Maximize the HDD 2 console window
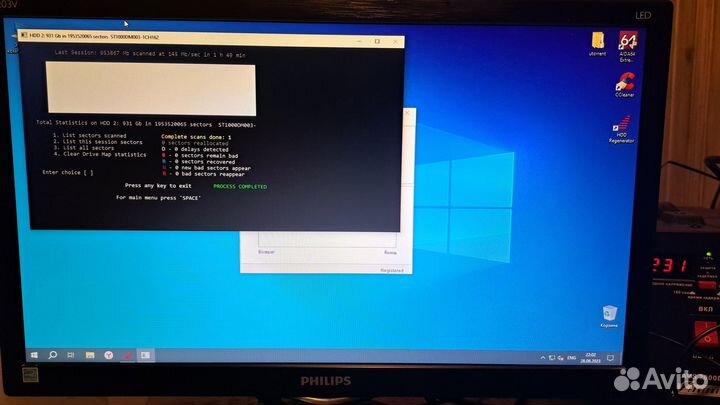The image size is (720, 405). click(x=377, y=41)
